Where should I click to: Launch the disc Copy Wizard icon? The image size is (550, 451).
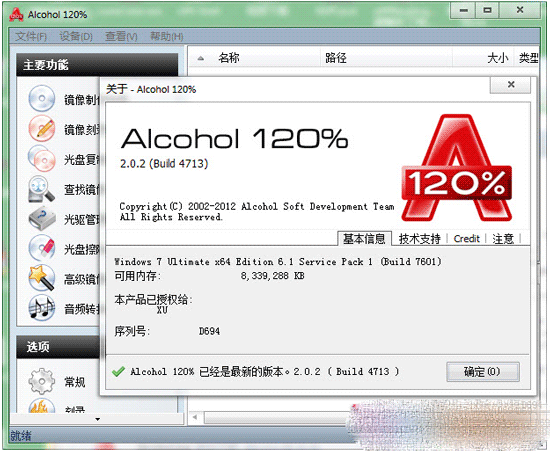point(41,158)
